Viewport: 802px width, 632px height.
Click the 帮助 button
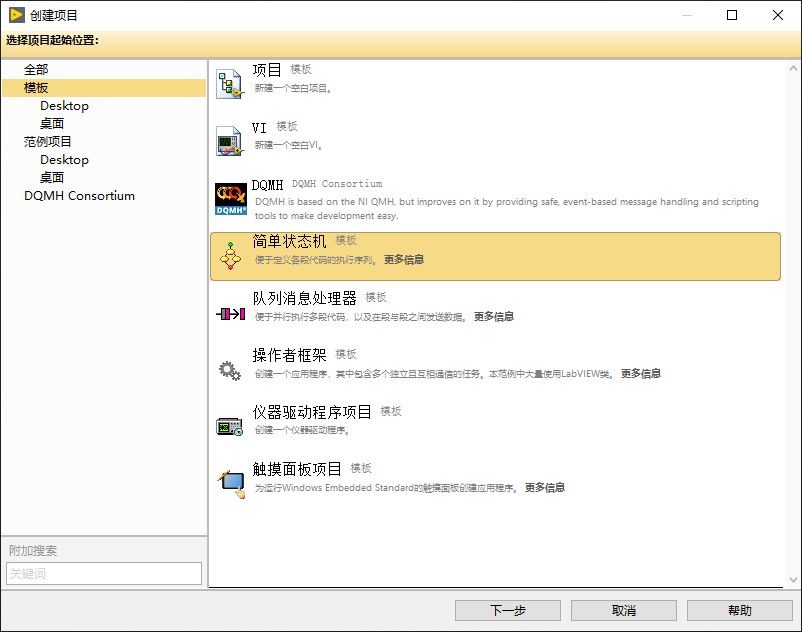click(x=740, y=611)
